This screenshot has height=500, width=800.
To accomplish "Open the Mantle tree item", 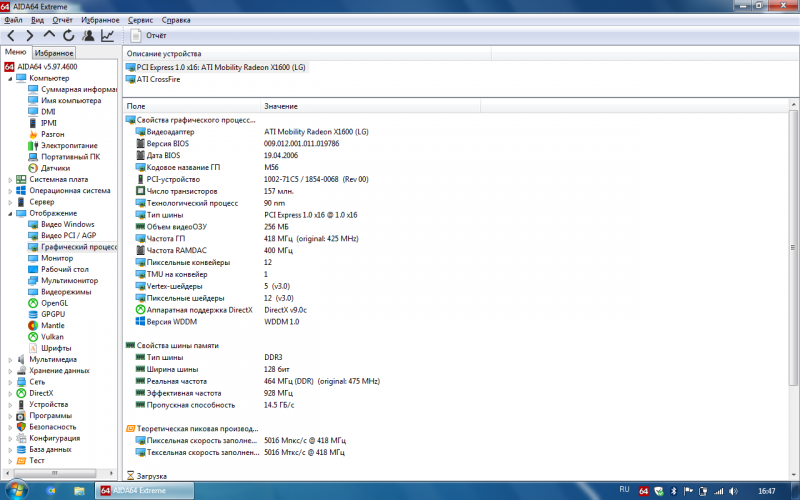I will point(46,326).
